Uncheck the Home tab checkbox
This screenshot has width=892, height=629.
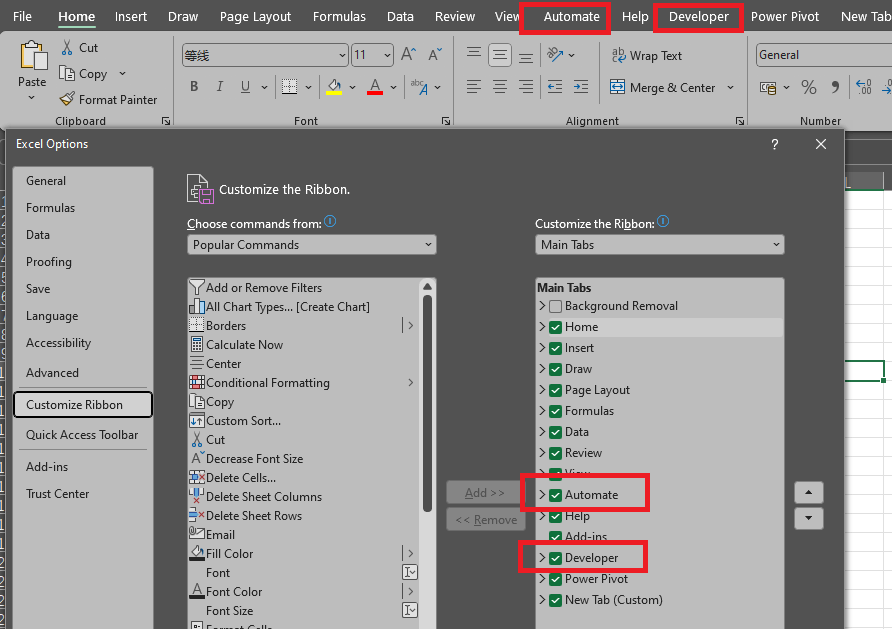click(x=556, y=327)
